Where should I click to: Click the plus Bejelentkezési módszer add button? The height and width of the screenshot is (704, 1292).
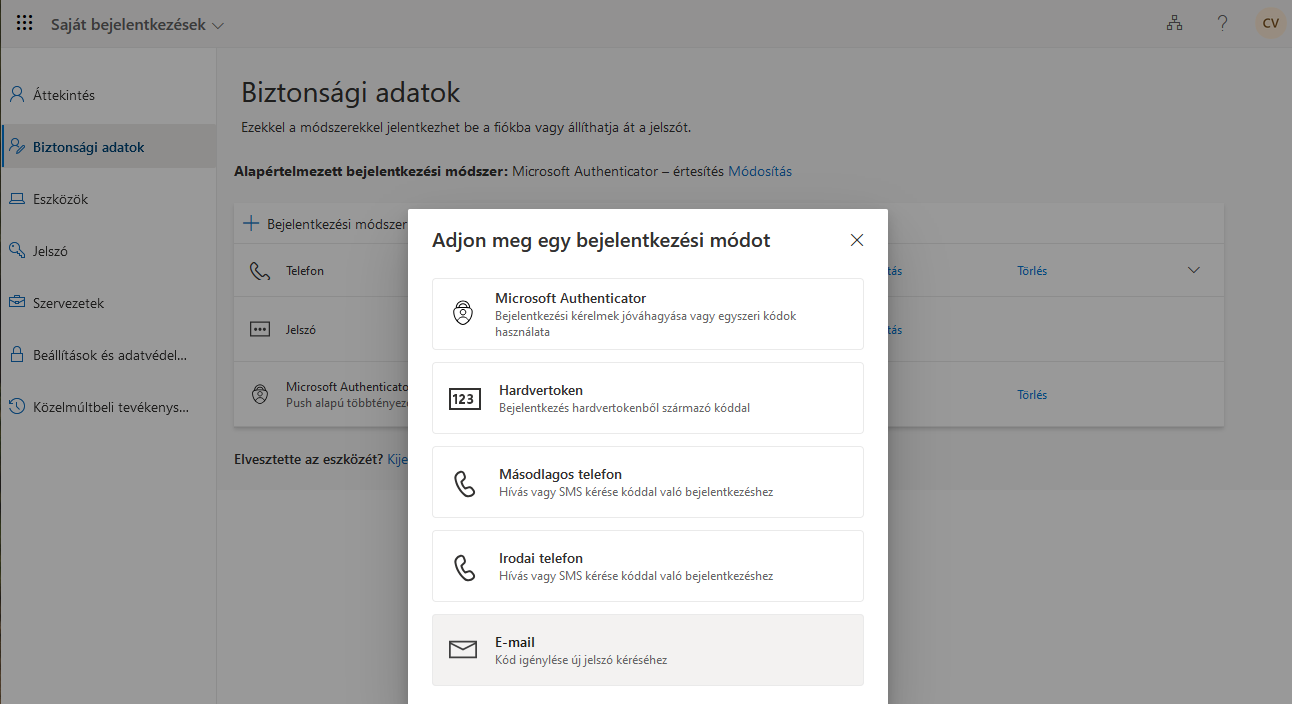click(326, 224)
